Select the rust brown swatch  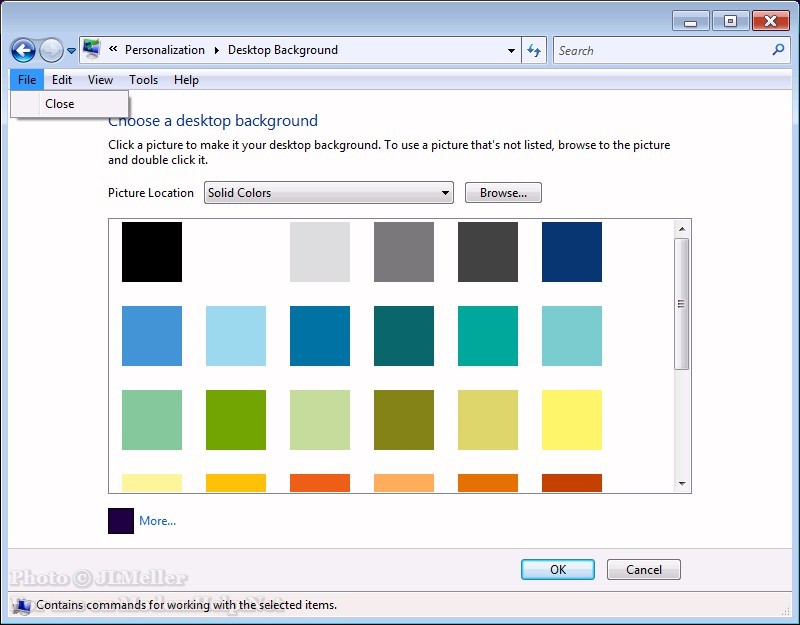572,483
